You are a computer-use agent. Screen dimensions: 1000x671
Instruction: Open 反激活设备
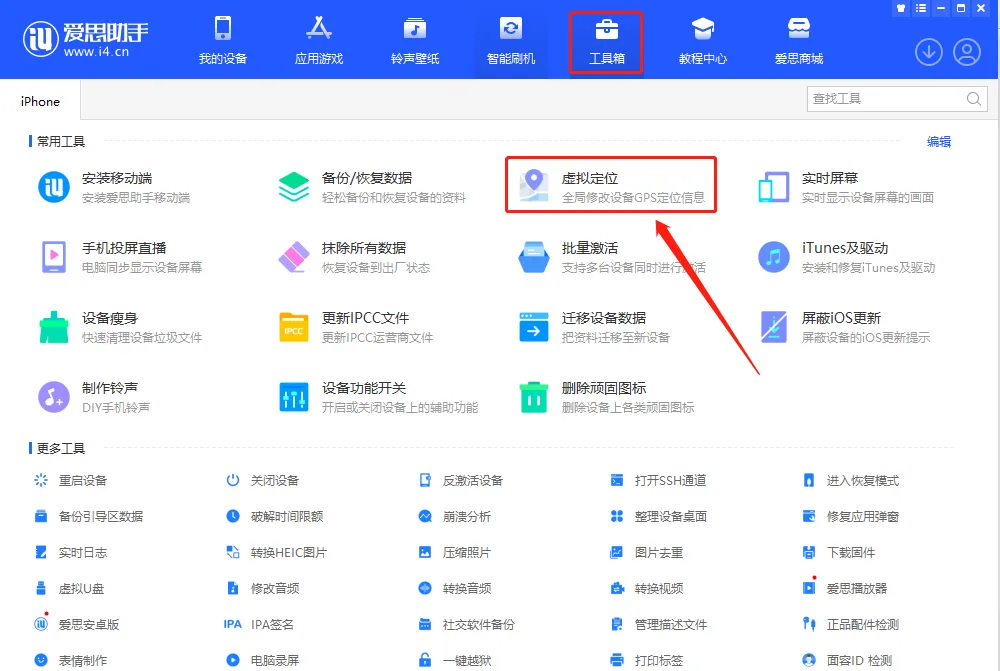pos(460,480)
